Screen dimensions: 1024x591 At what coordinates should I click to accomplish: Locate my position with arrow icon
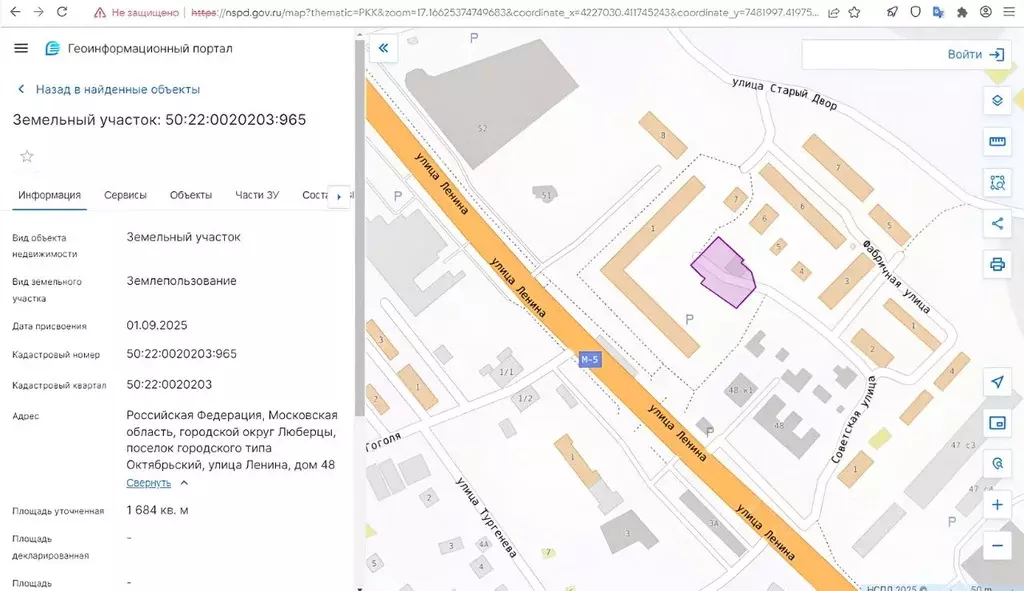(x=996, y=382)
